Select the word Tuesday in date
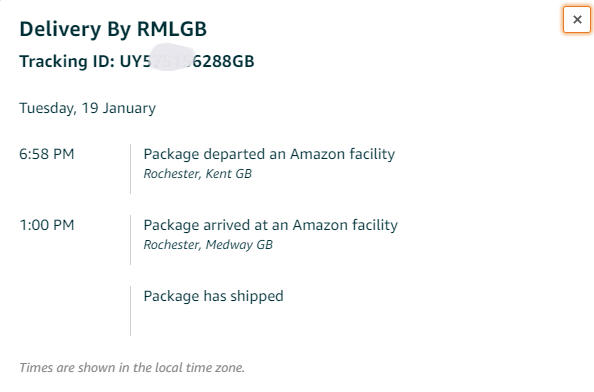The image size is (594, 392). [x=48, y=108]
